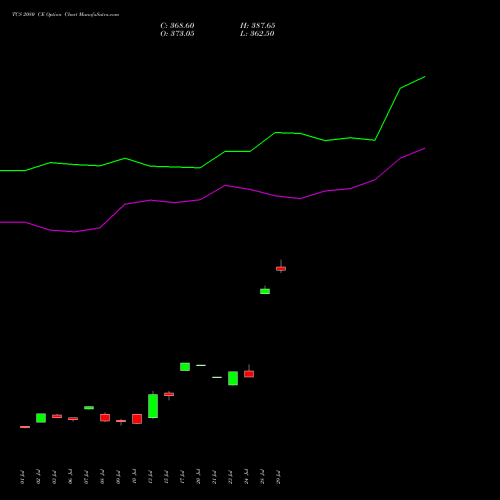
Task: Click the open price value O: 373.05
Action: (x=177, y=34)
